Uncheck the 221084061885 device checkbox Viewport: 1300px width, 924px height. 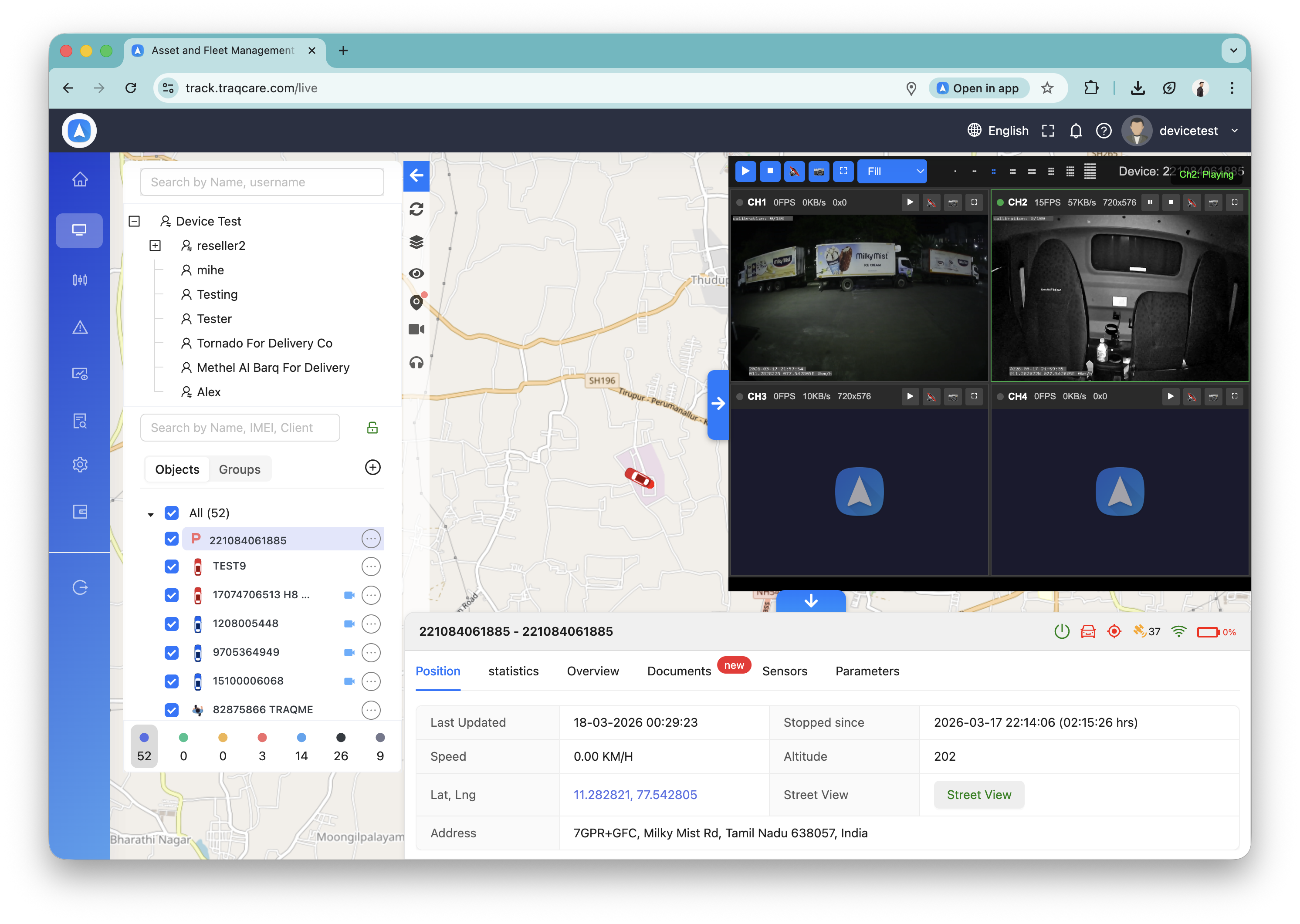pos(171,540)
